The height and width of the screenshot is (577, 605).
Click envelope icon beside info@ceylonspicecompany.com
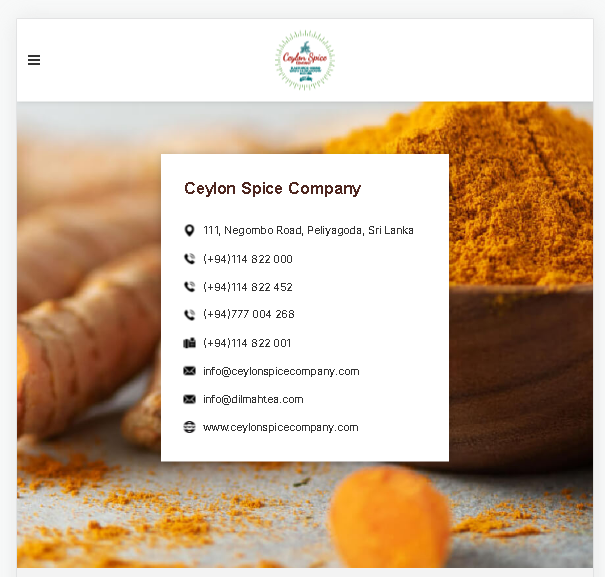pos(189,371)
